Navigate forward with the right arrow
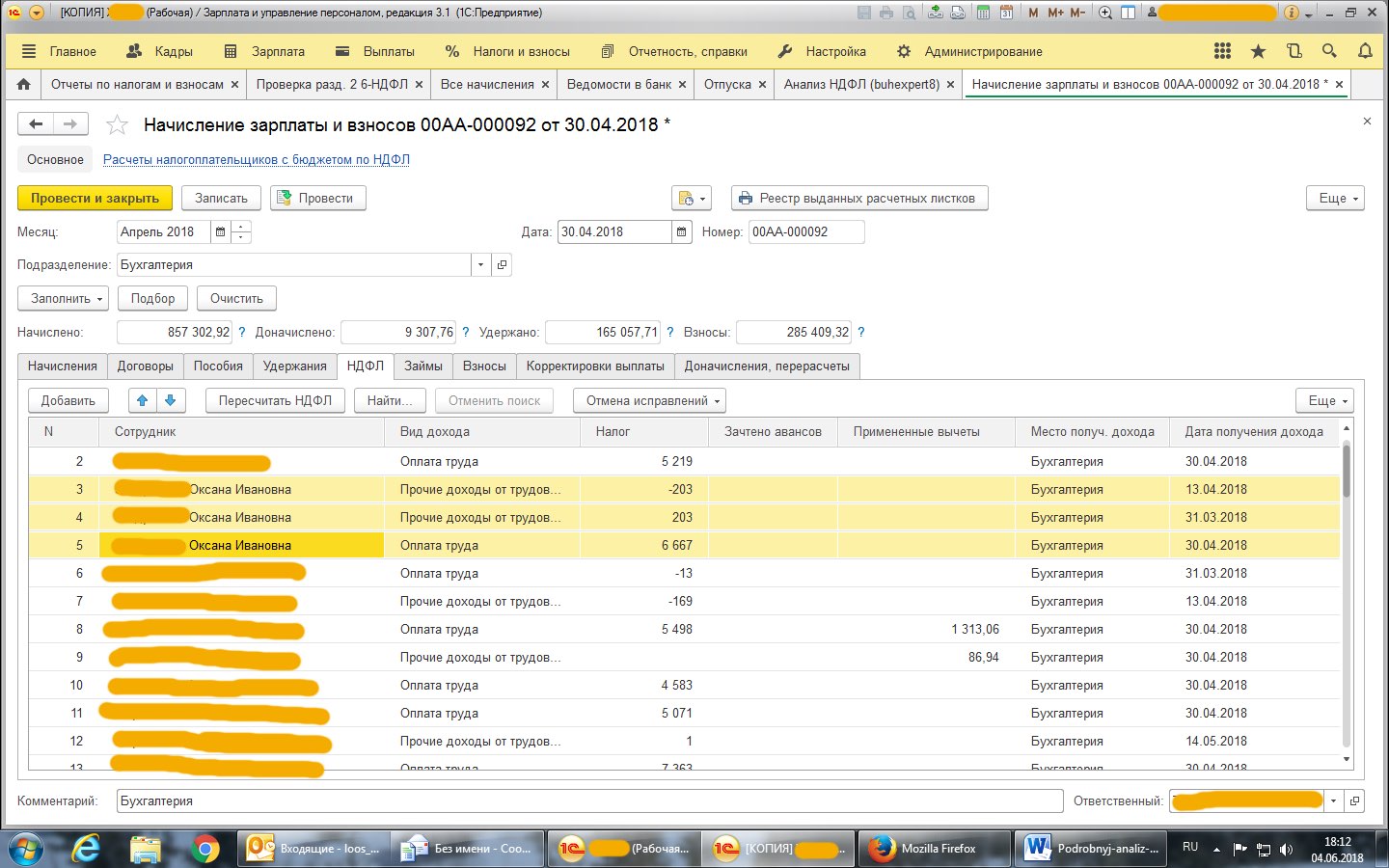The image size is (1389, 868). tap(70, 123)
